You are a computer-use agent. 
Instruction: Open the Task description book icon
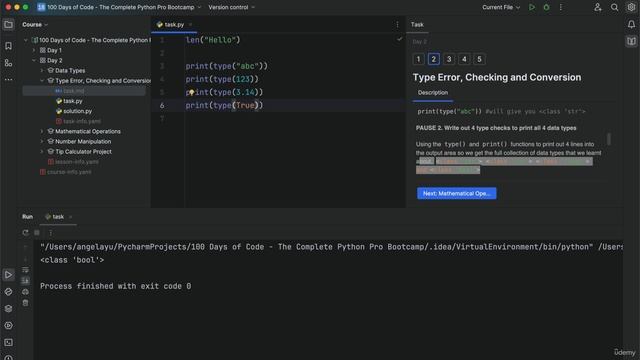[x=631, y=41]
